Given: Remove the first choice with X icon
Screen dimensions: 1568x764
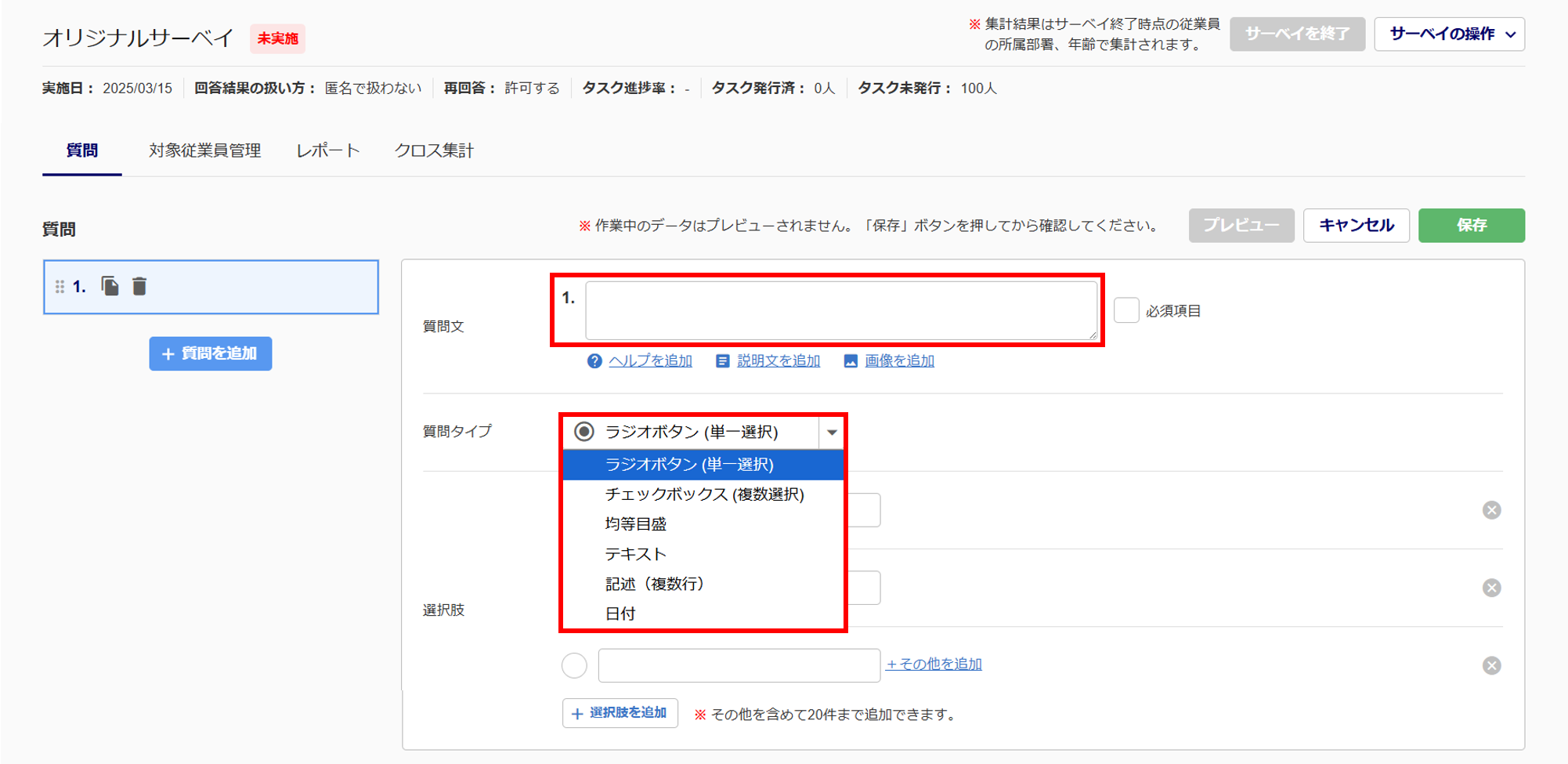Looking at the screenshot, I should (x=1491, y=510).
